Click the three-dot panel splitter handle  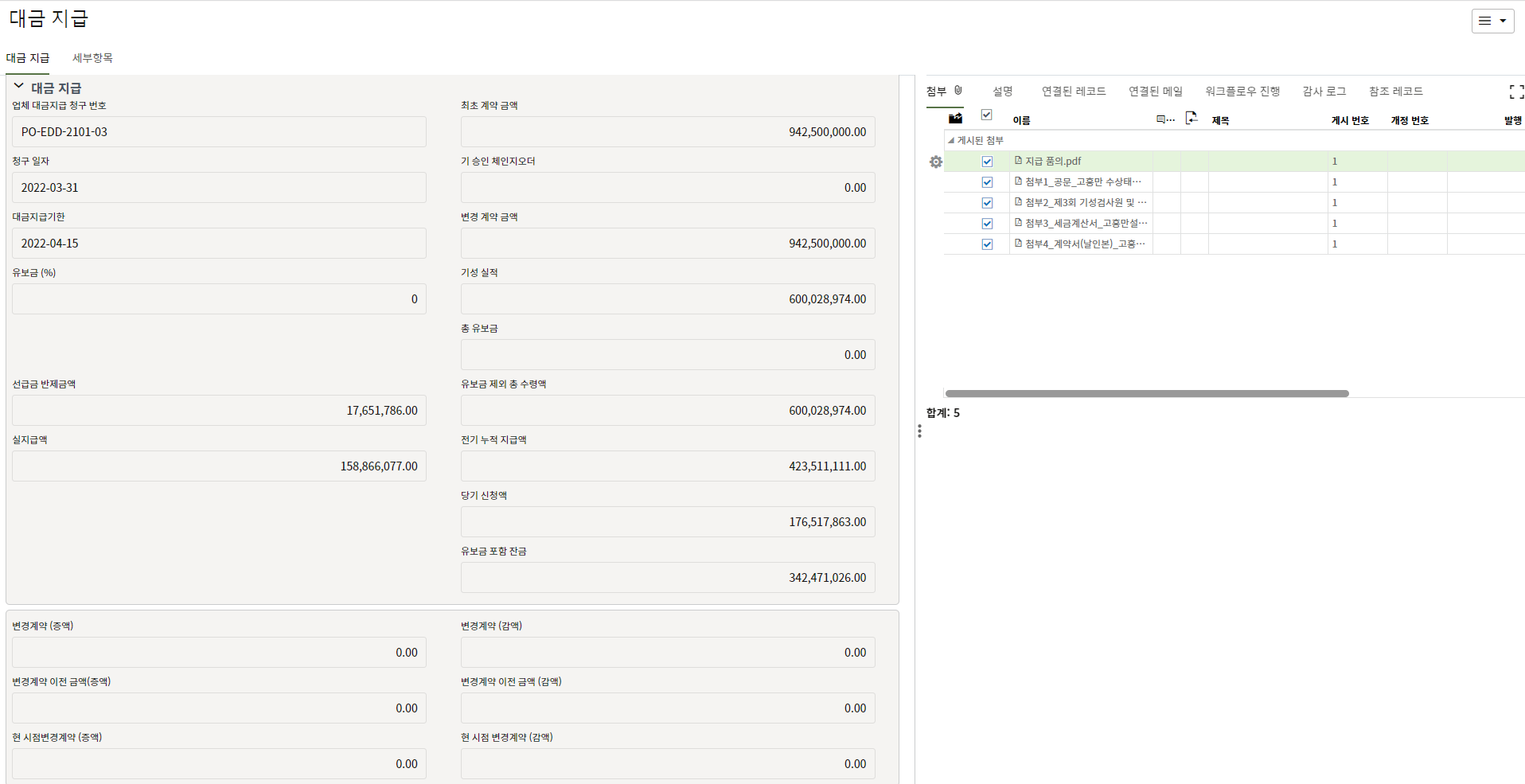click(919, 431)
